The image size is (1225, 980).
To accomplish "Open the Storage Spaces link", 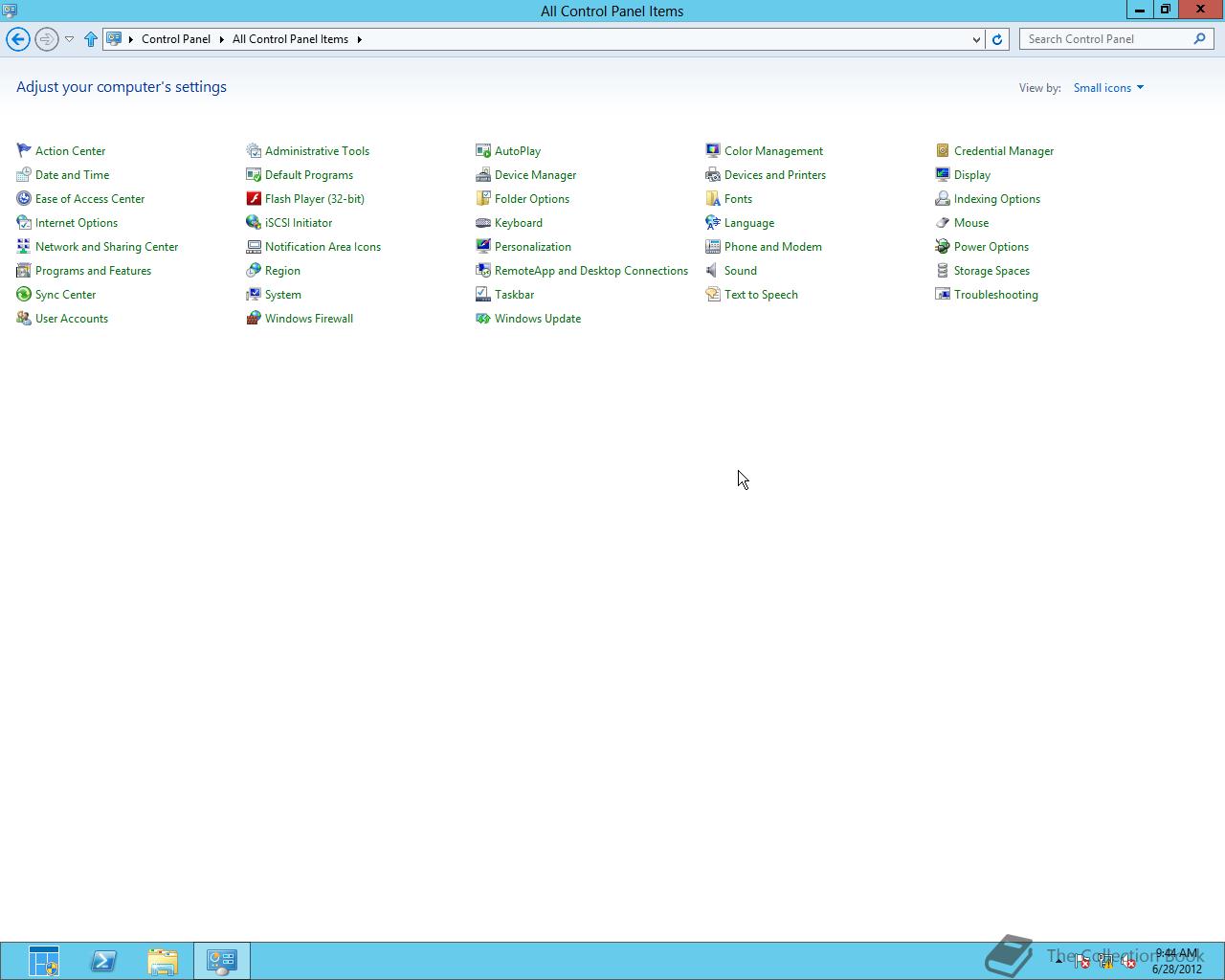I will (991, 270).
